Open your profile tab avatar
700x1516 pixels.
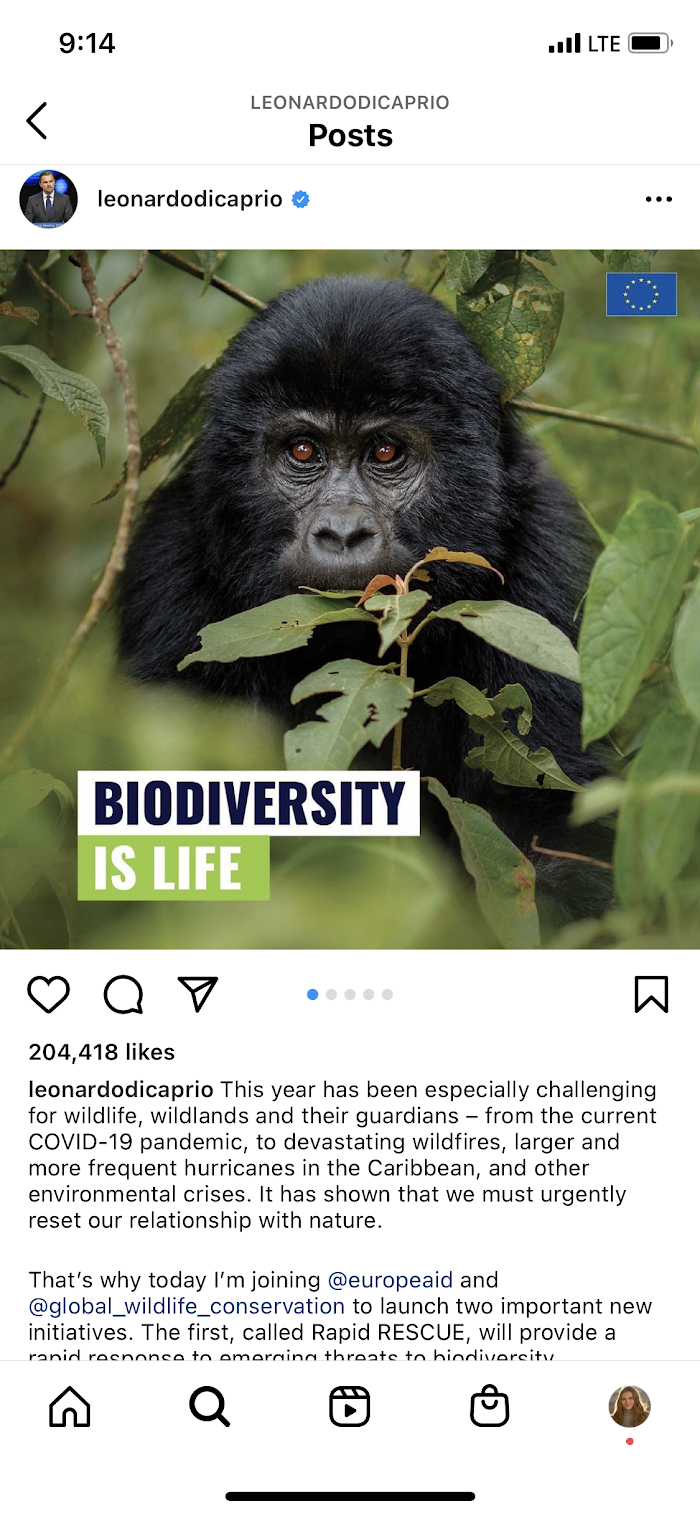click(630, 1406)
